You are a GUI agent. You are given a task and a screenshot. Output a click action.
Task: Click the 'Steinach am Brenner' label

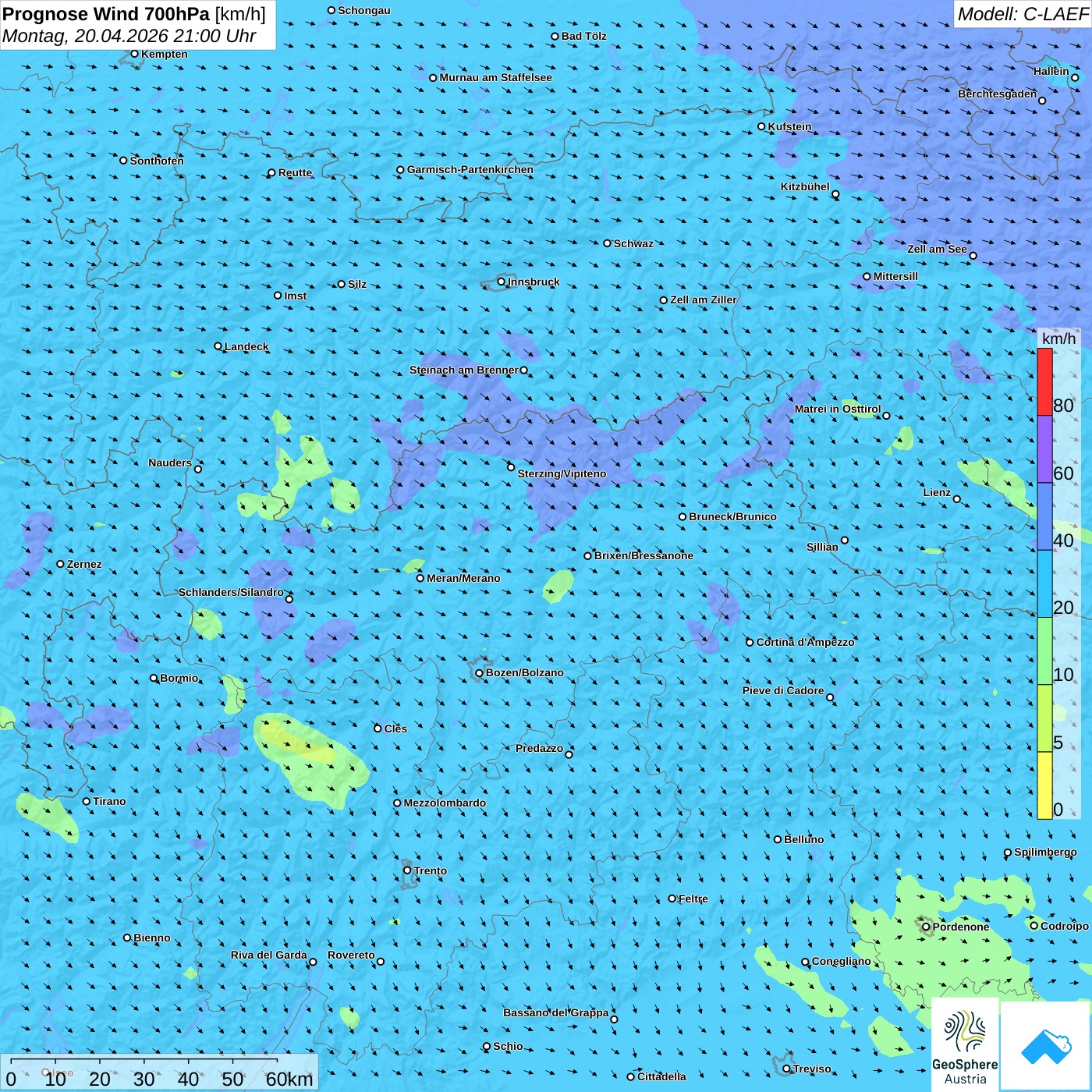coord(464,370)
